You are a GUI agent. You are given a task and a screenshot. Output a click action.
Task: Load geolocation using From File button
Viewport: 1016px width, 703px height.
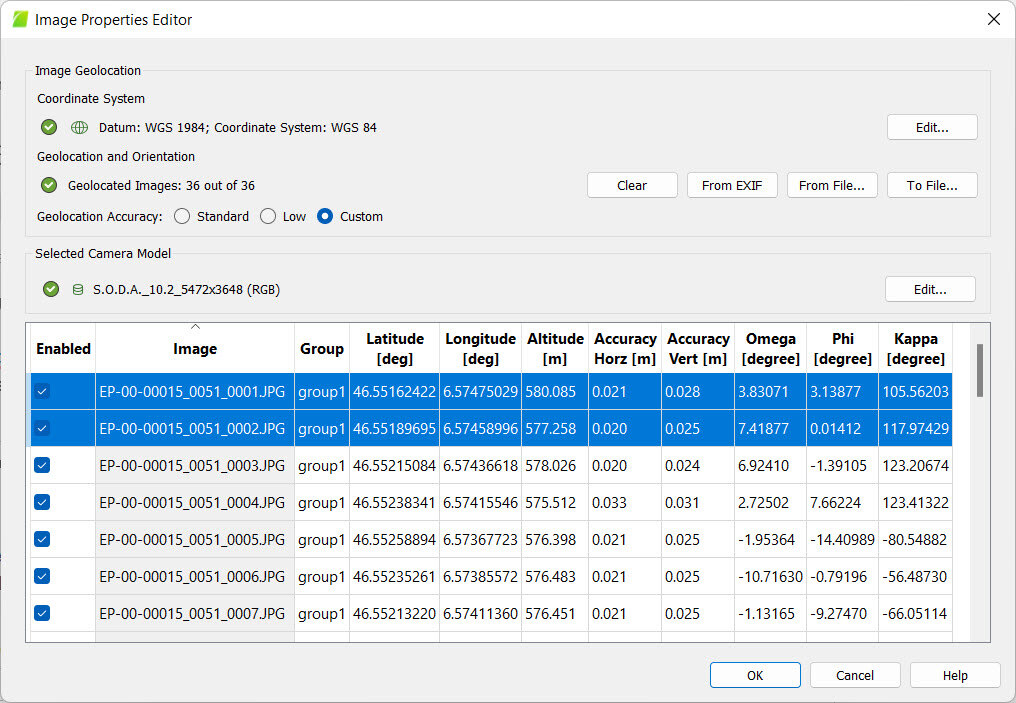pyautogui.click(x=832, y=185)
